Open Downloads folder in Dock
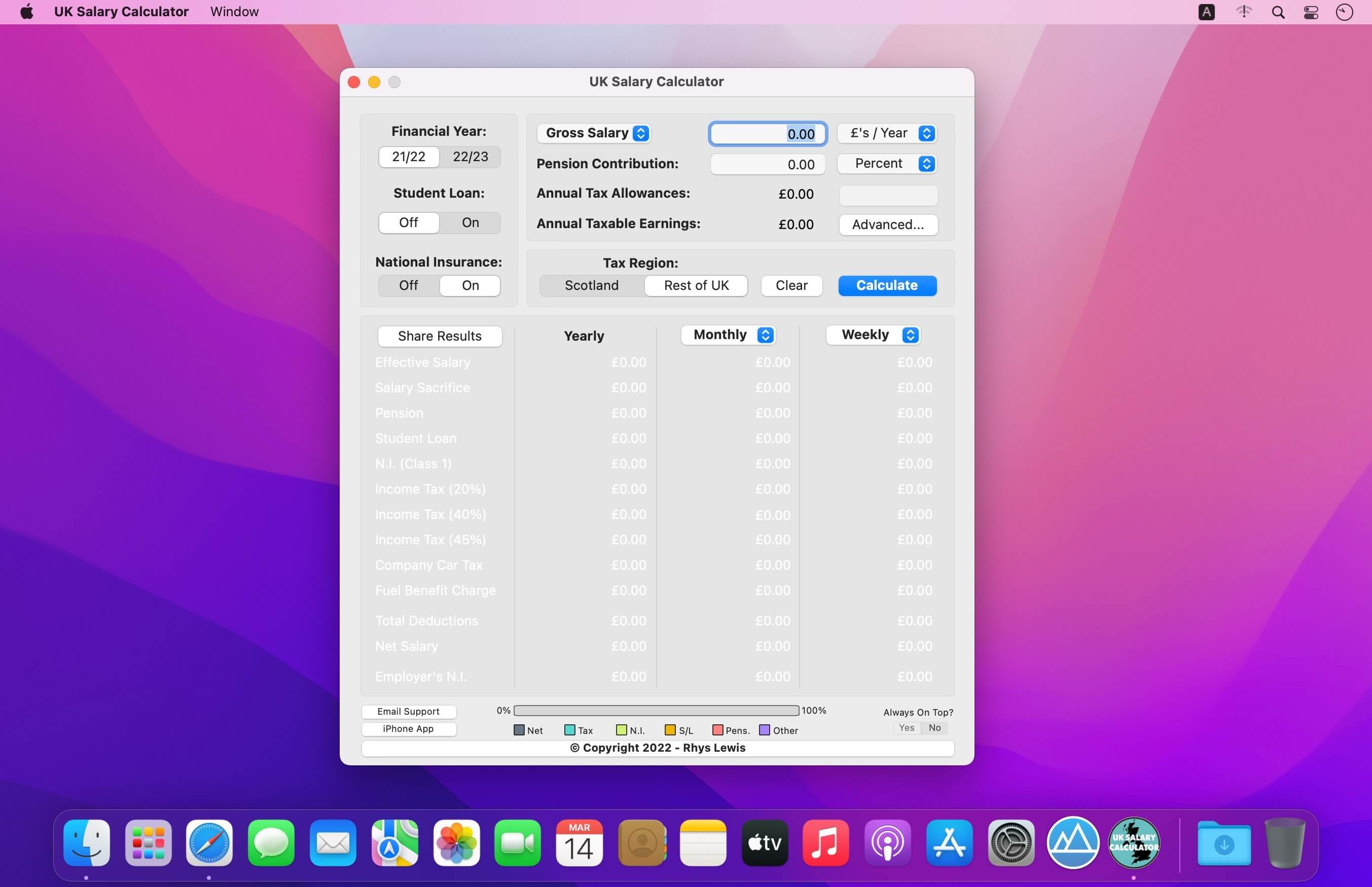The width and height of the screenshot is (1372, 887). pos(1224,843)
